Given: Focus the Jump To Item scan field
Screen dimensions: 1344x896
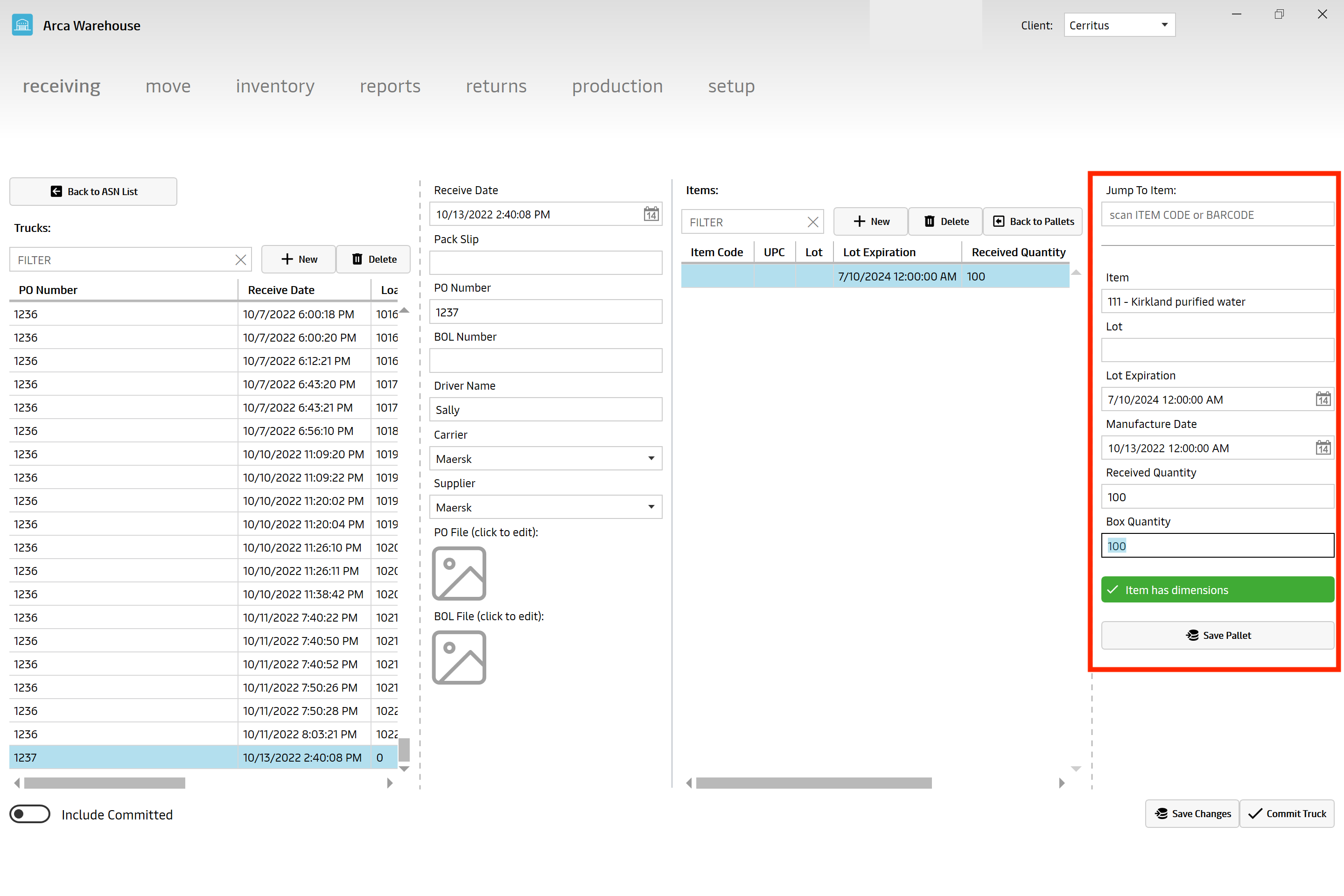Looking at the screenshot, I should tap(1218, 215).
